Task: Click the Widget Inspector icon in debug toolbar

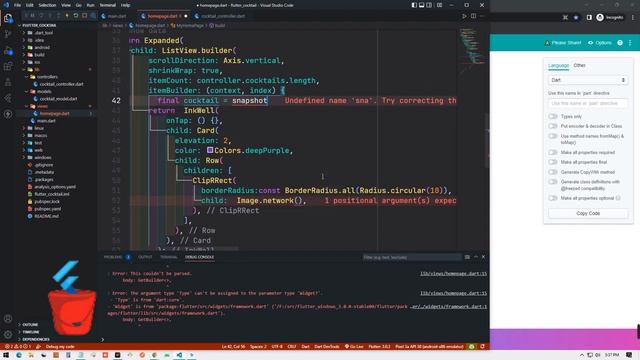Action: coord(93,16)
